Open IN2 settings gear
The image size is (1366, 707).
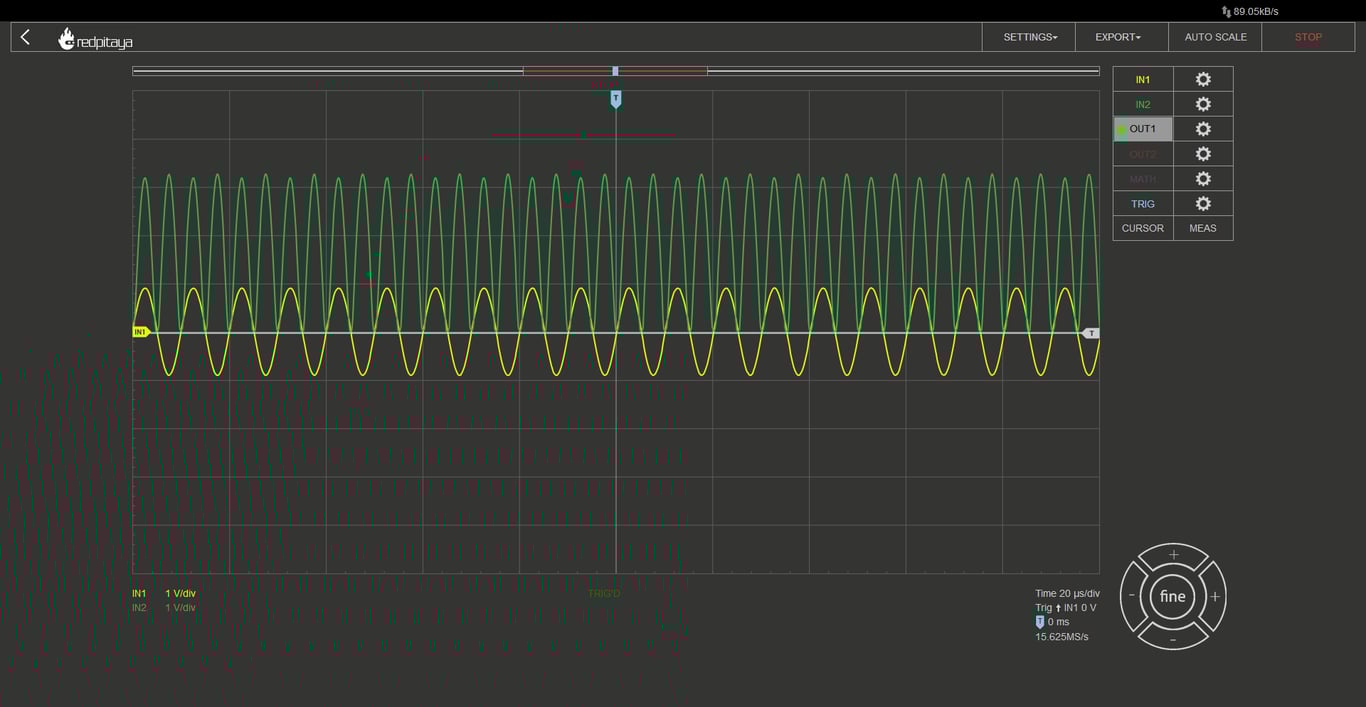[1203, 104]
